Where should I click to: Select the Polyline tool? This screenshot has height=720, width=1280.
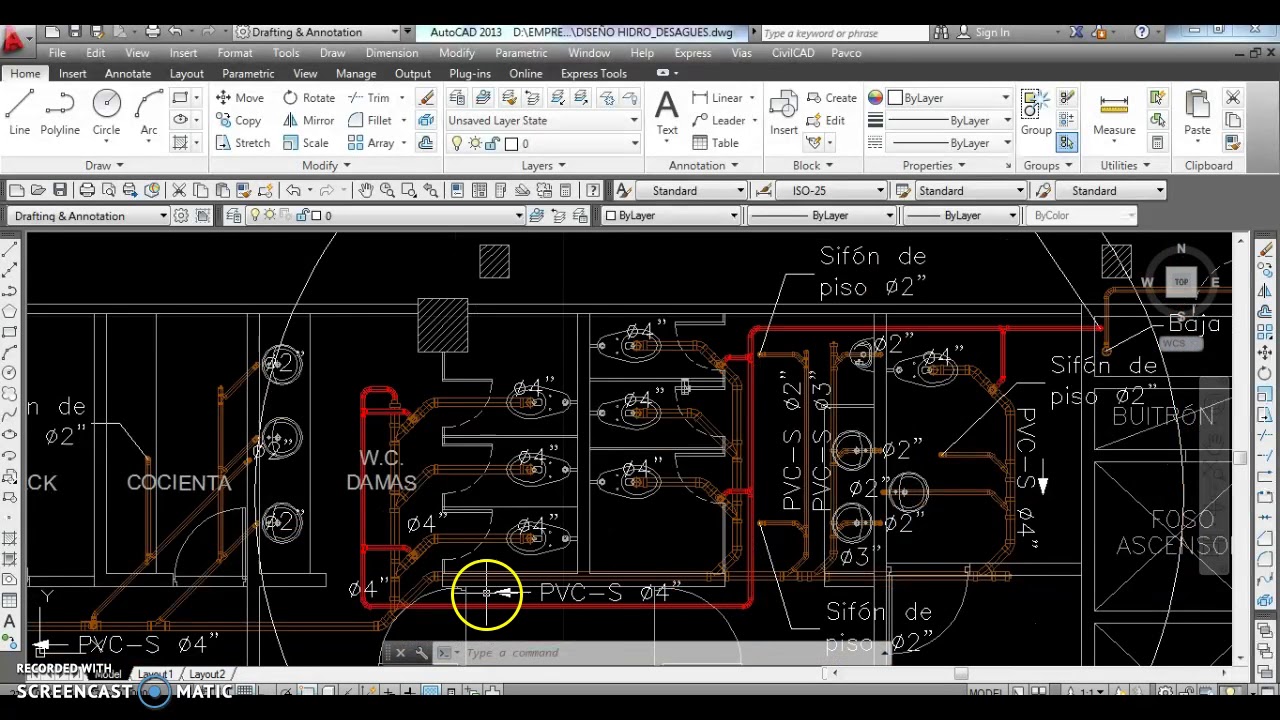60,112
